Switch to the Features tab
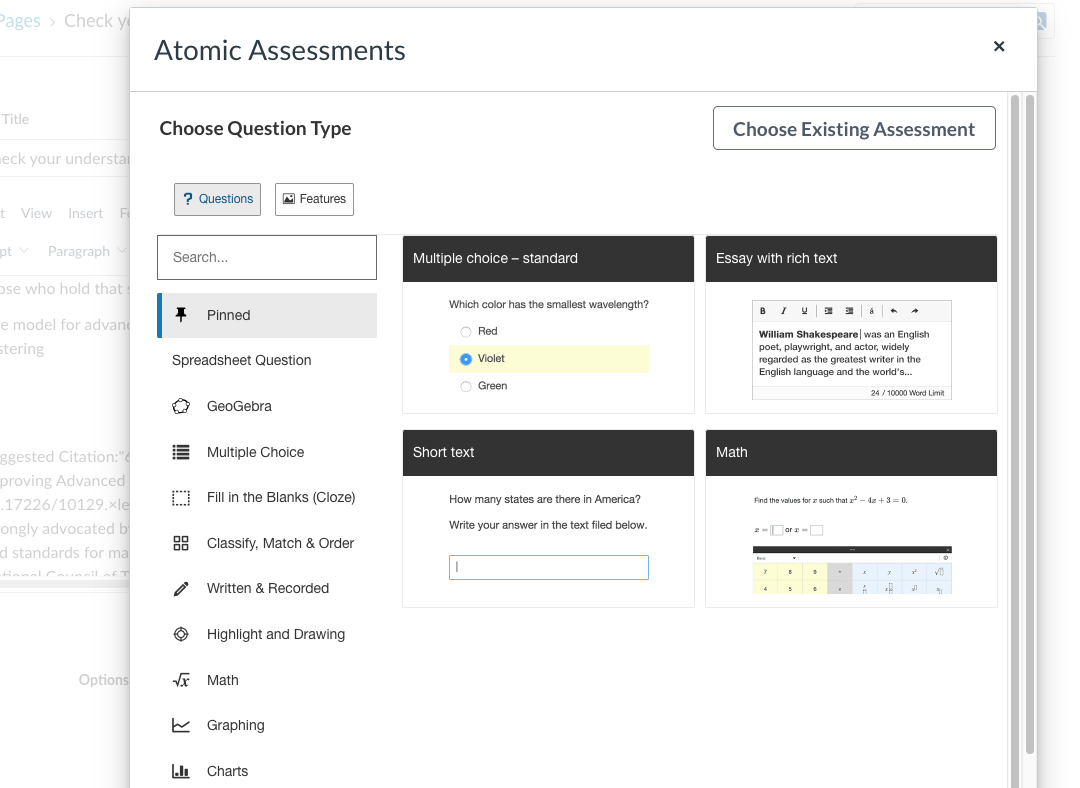This screenshot has width=1080, height=788. pyautogui.click(x=315, y=199)
